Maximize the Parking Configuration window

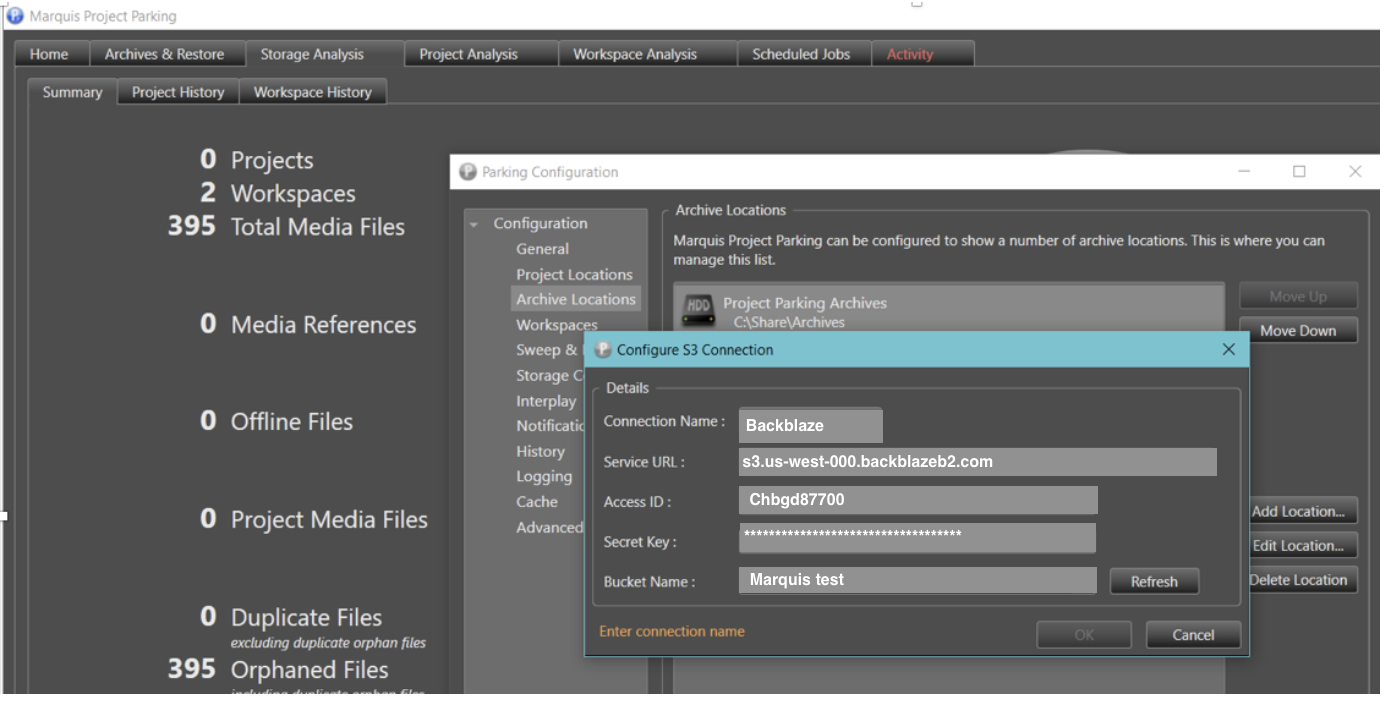pyautogui.click(x=1299, y=172)
